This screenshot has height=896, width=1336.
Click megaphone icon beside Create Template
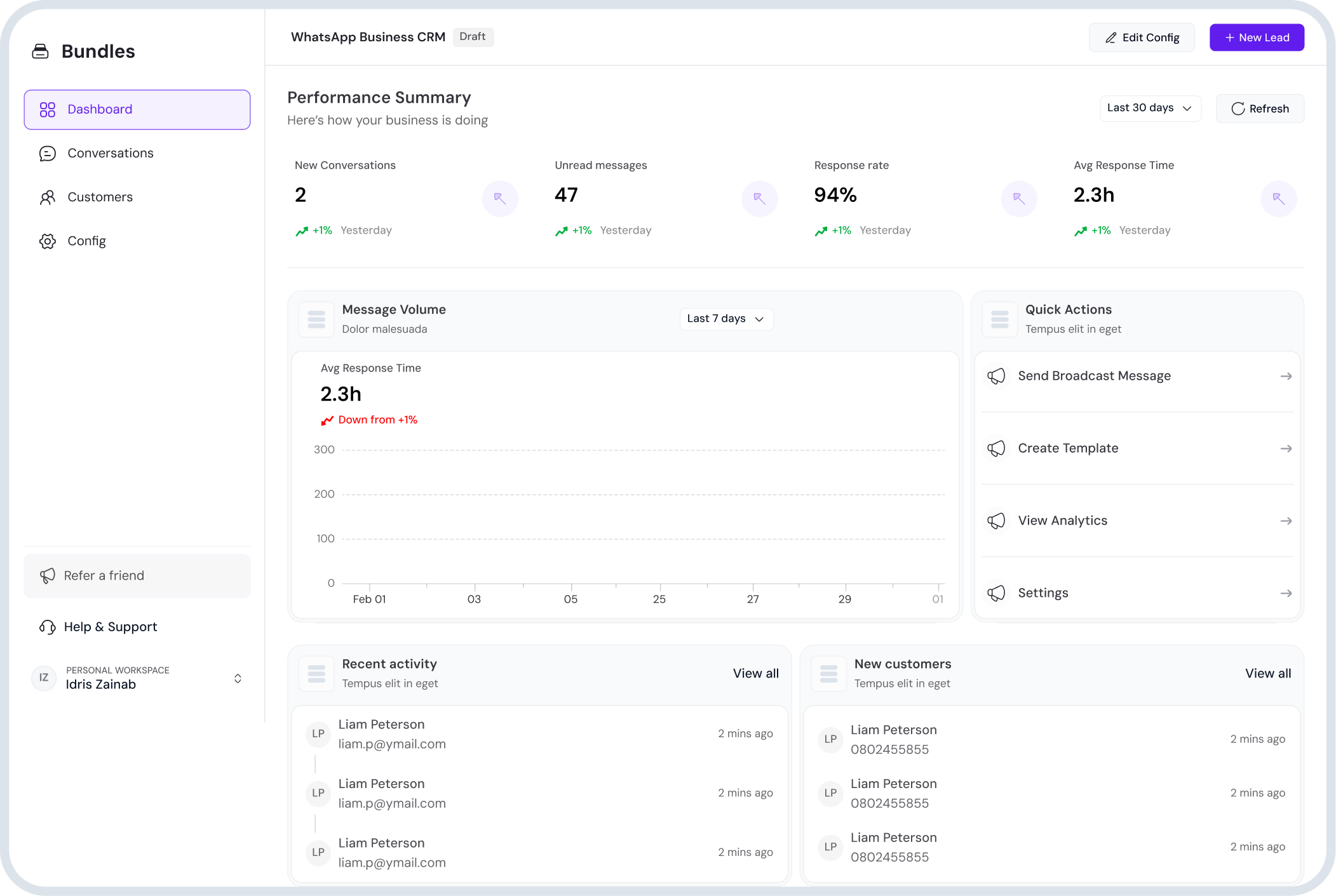point(996,448)
